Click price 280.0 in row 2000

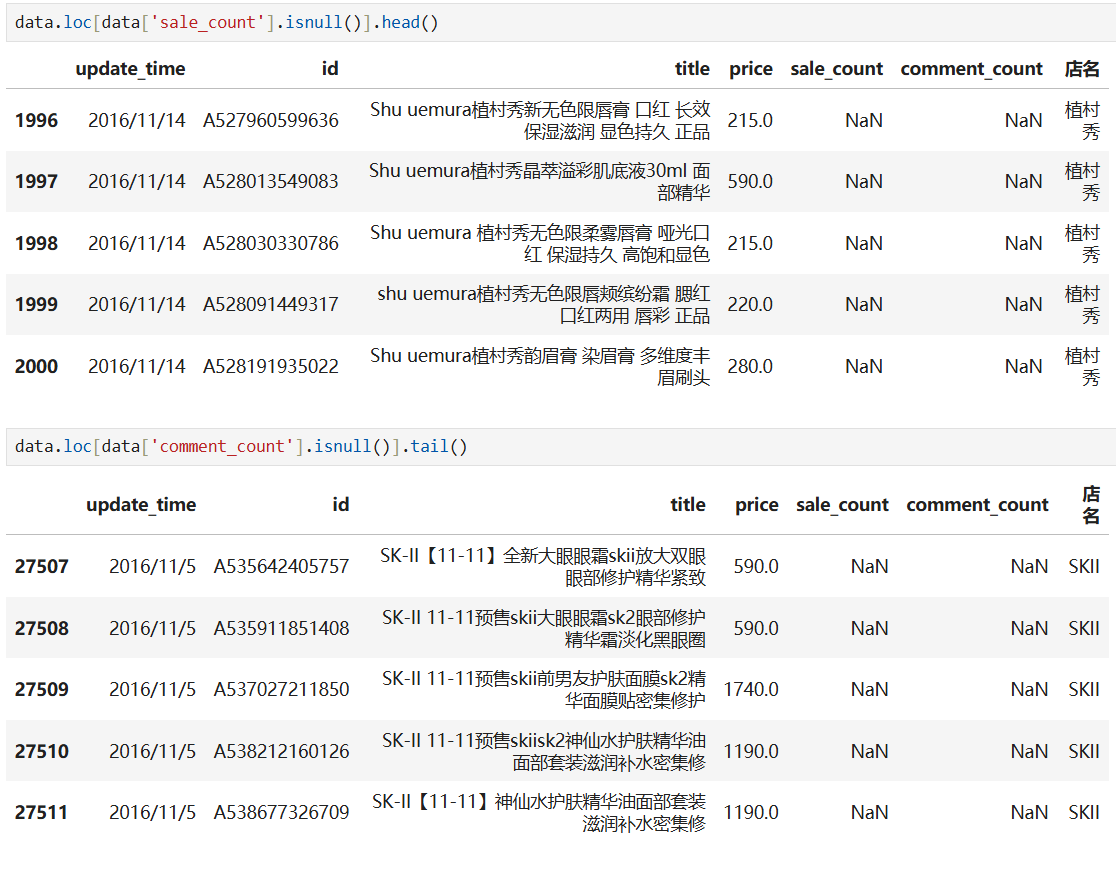(750, 366)
